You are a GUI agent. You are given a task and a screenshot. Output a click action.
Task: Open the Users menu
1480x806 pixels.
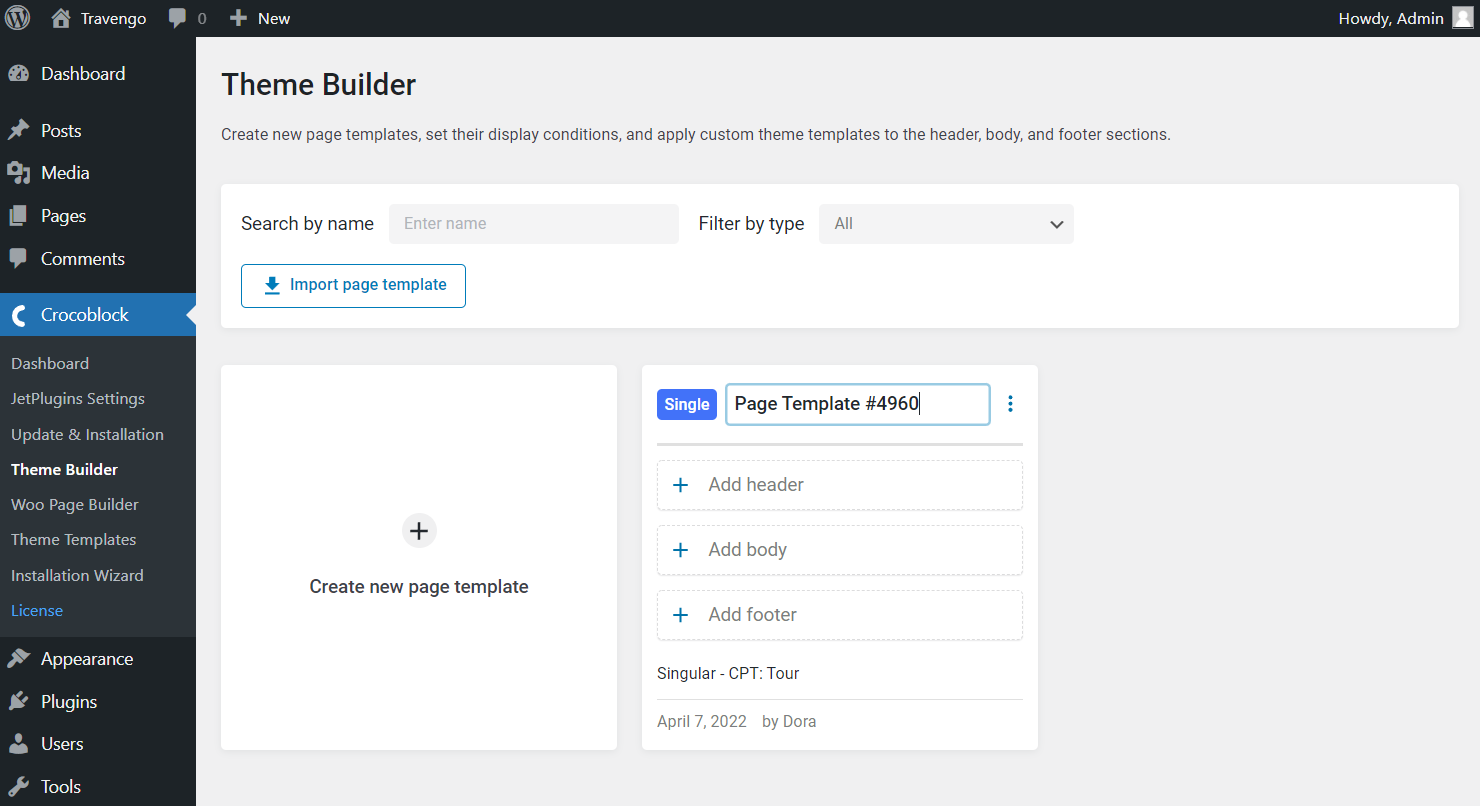[x=98, y=744]
